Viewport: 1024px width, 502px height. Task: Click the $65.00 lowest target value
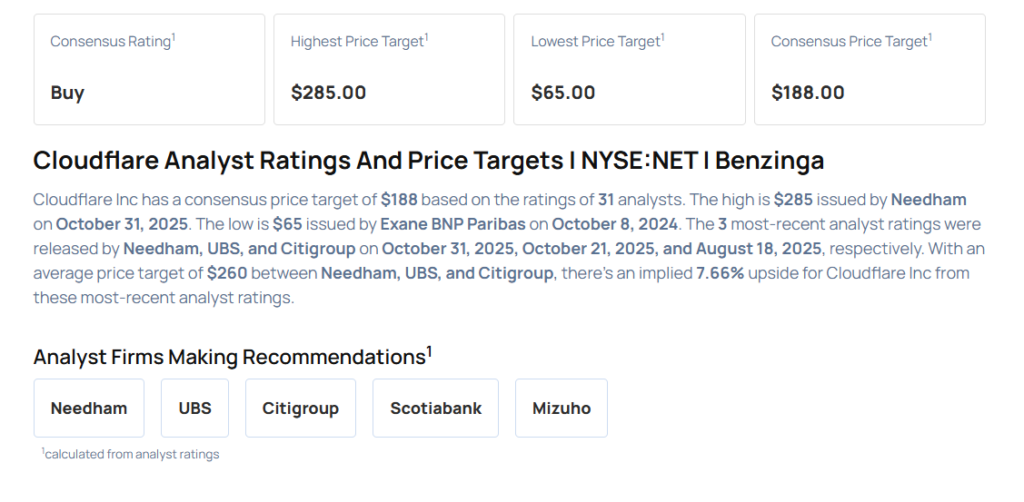coord(563,93)
